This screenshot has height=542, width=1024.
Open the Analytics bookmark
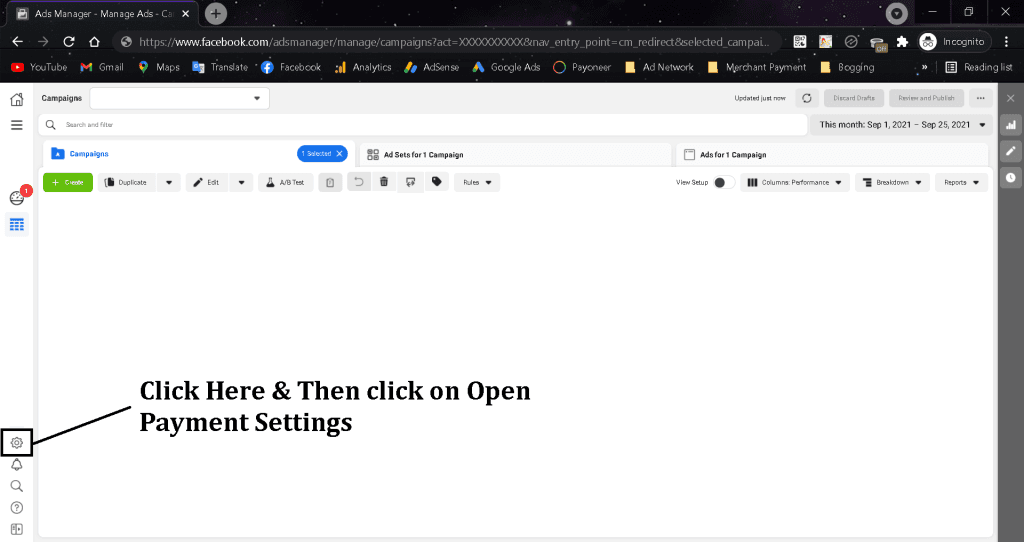pyautogui.click(x=363, y=67)
